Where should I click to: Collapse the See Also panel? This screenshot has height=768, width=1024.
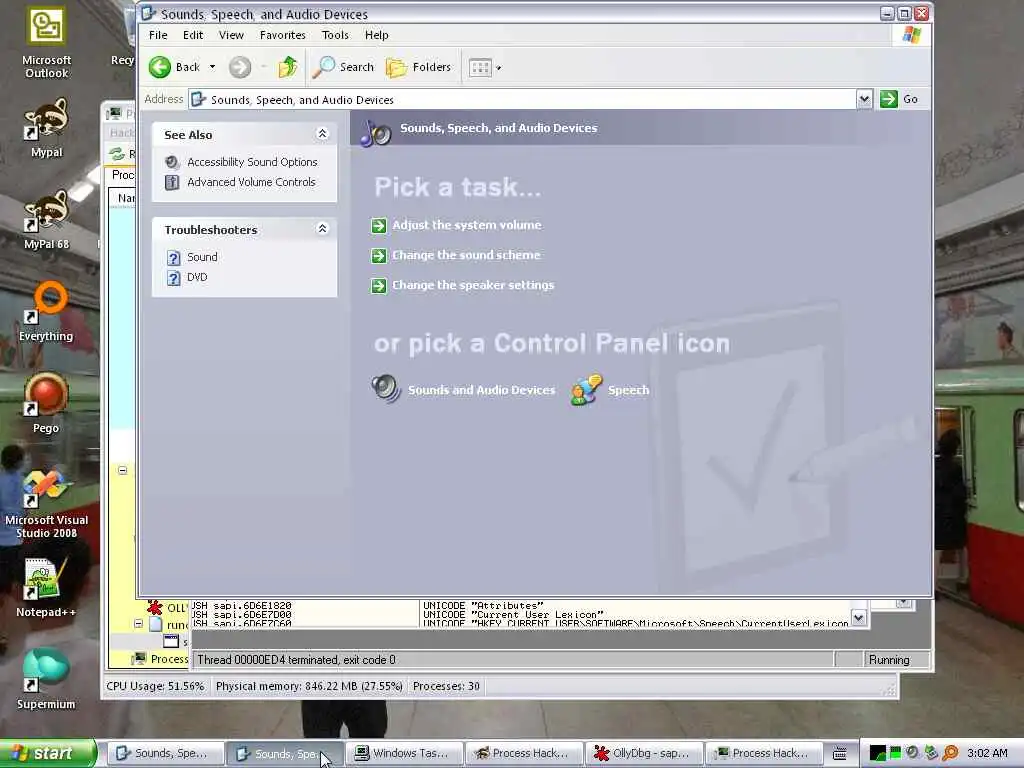(322, 134)
